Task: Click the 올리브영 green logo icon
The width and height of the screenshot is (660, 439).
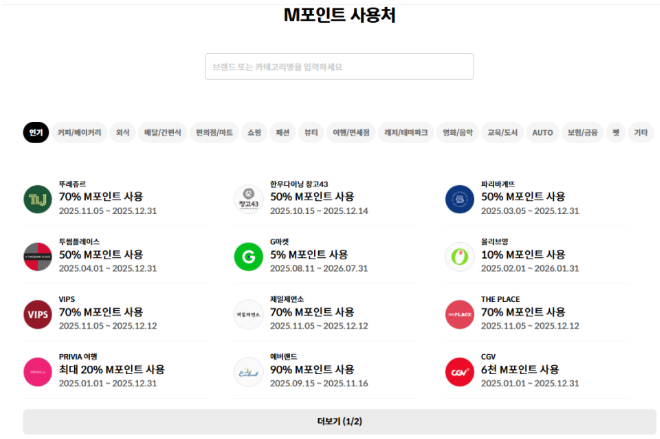Action: (x=459, y=257)
